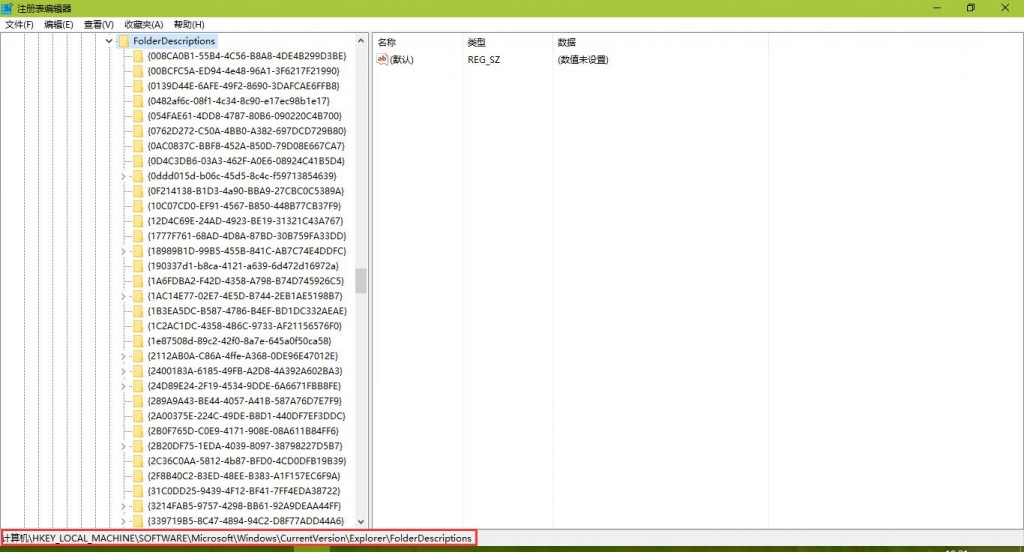
Task: Click folder icon of {31C0DD25-9439-4F12-BF41-7FF4EDA38722}
Action: tap(138, 491)
